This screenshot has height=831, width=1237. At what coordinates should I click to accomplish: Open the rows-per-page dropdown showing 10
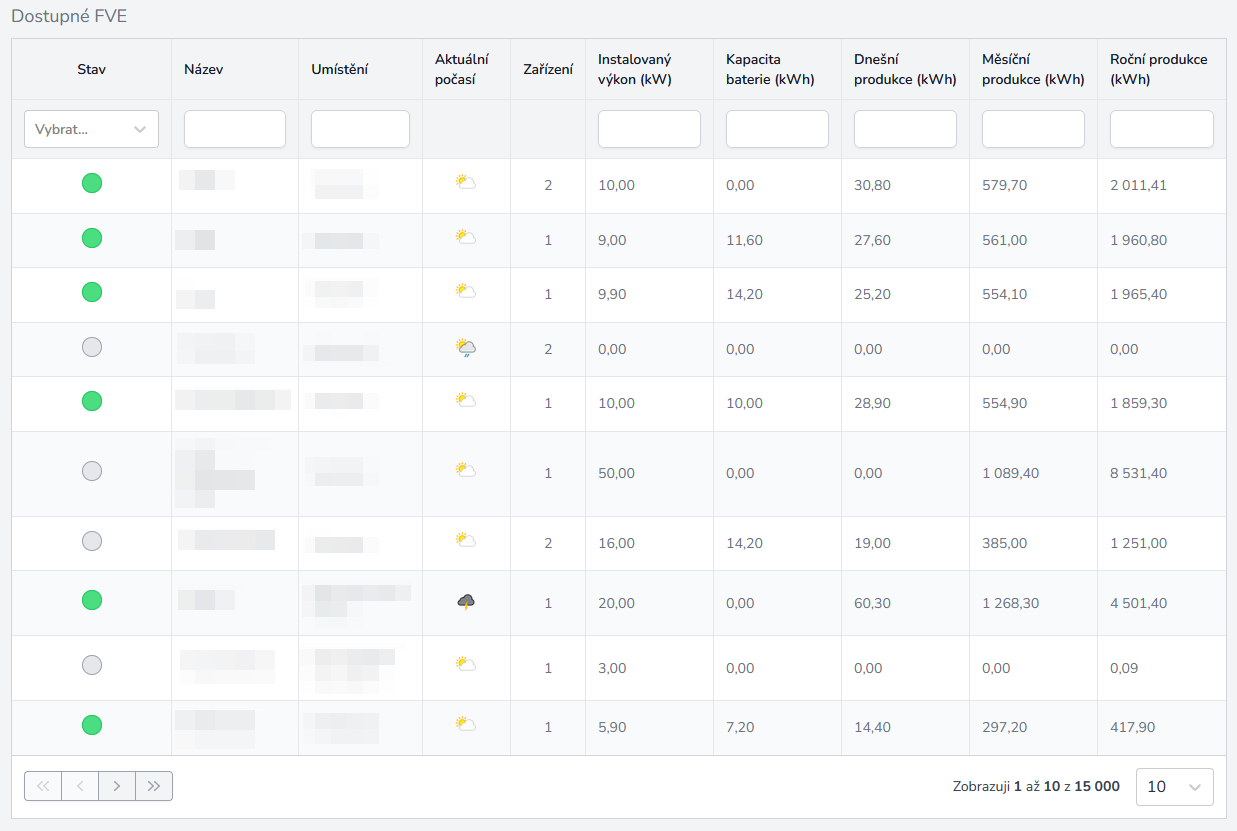coord(1174,787)
